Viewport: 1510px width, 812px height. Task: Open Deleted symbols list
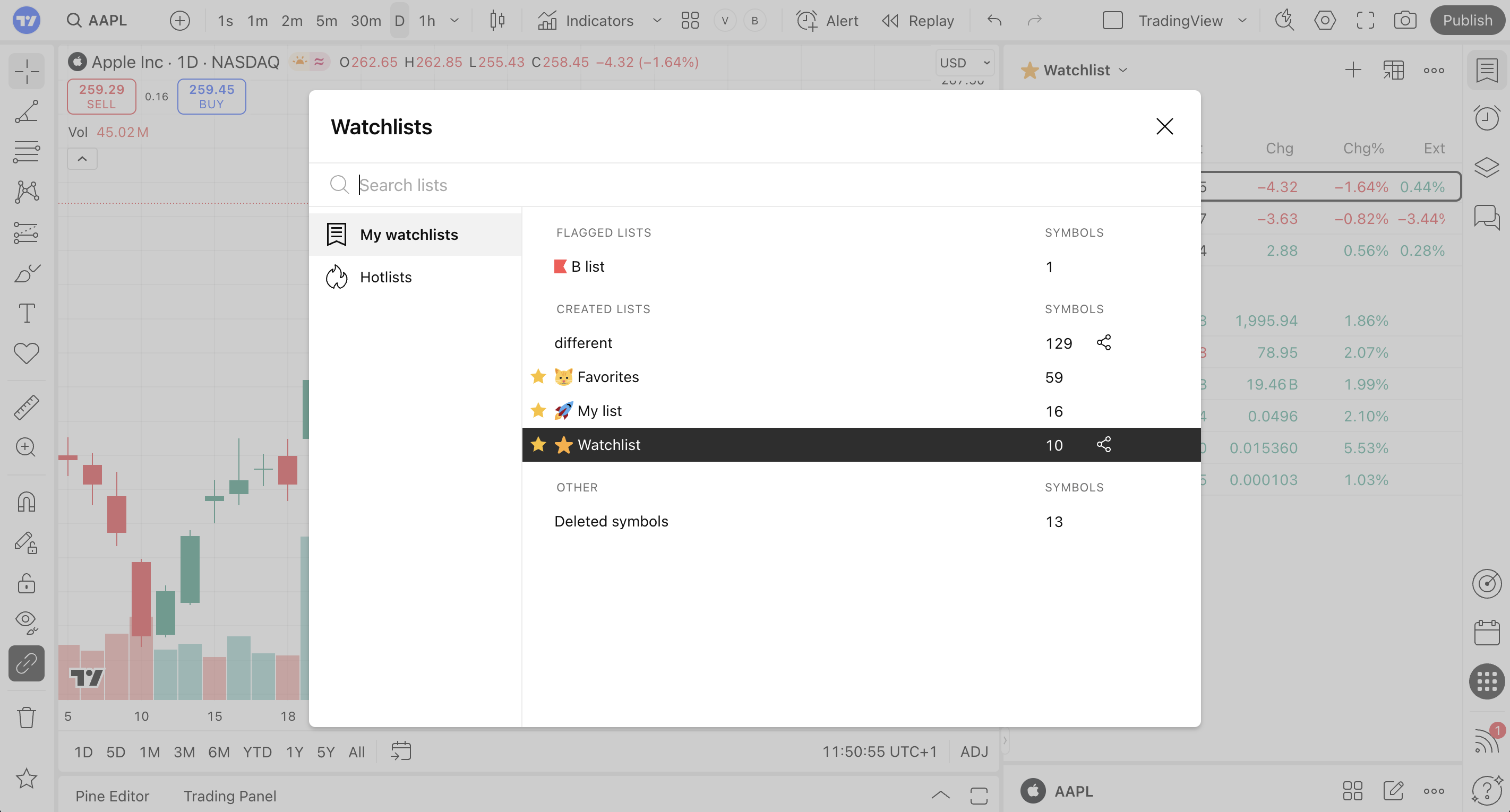[x=611, y=521]
